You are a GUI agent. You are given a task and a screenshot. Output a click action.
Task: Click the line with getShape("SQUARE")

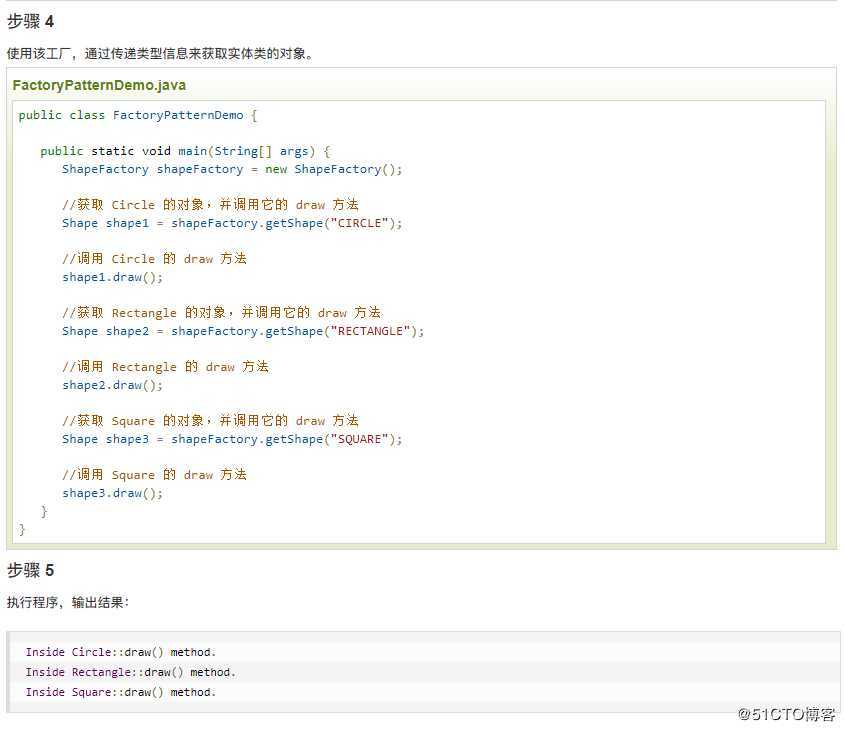pyautogui.click(x=232, y=439)
